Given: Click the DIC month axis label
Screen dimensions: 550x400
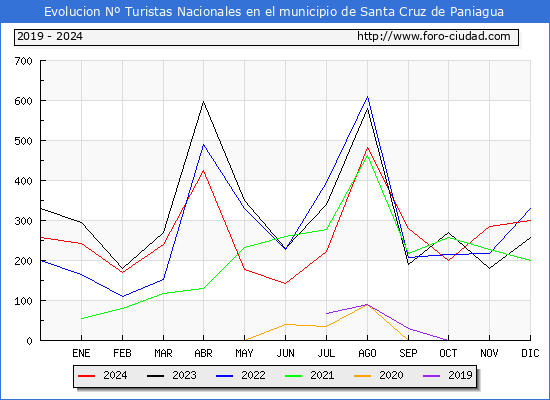Looking at the screenshot, I should (x=530, y=353).
